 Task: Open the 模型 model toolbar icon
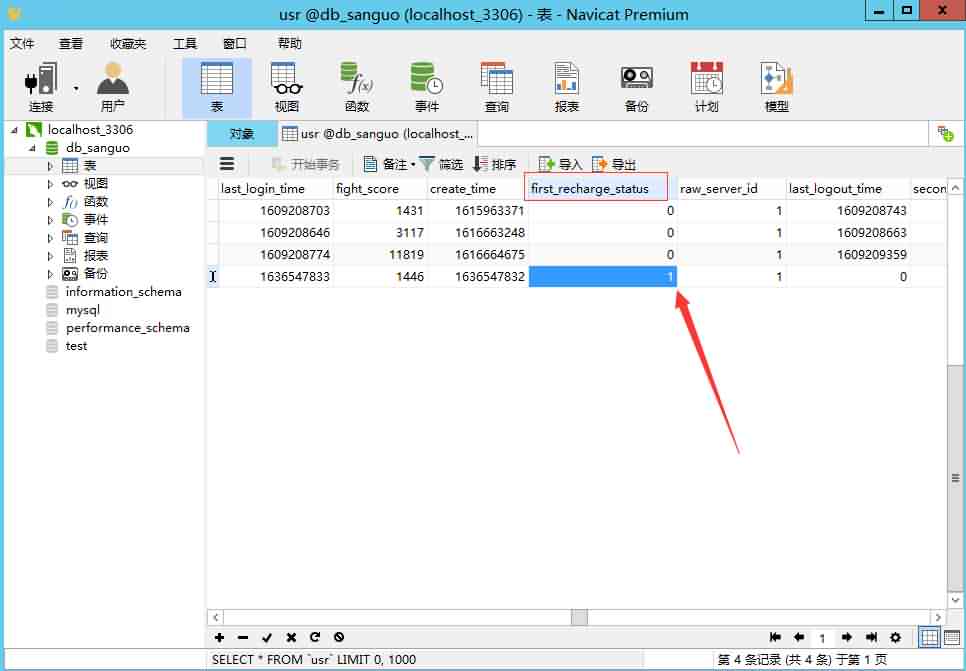coord(776,86)
